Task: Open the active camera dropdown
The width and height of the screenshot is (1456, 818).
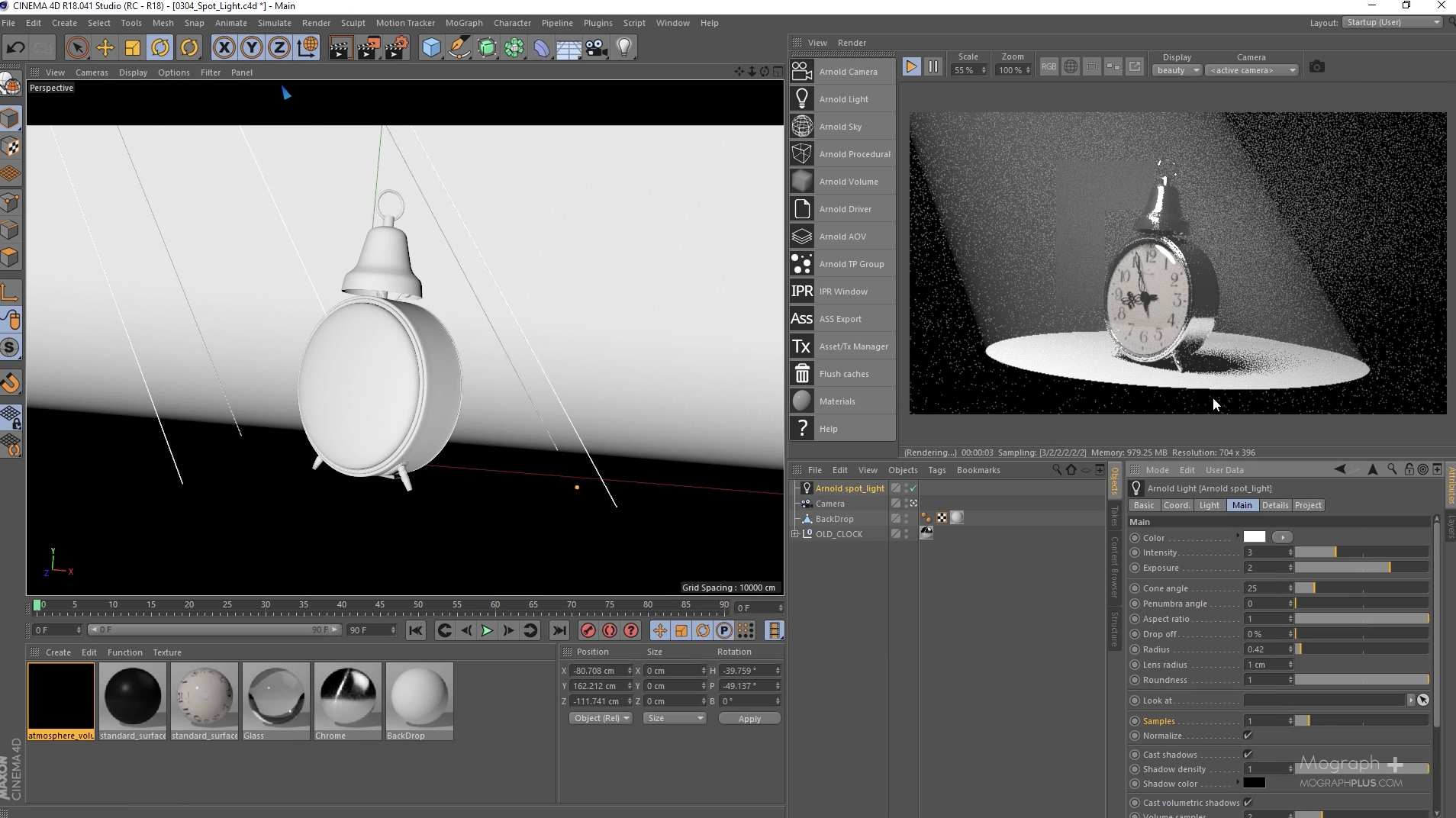Action: pyautogui.click(x=1251, y=70)
